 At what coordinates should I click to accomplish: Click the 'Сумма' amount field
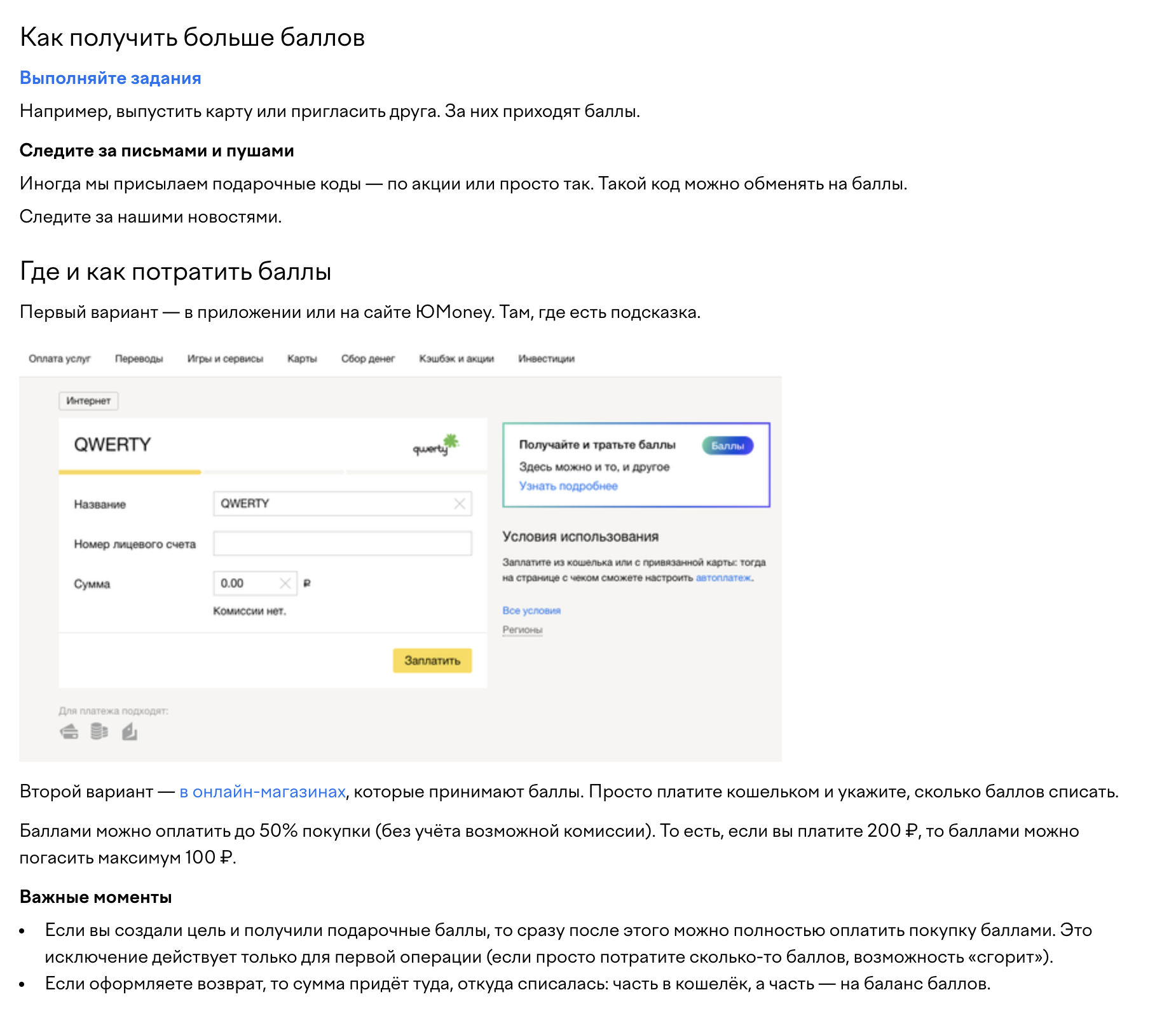255,583
